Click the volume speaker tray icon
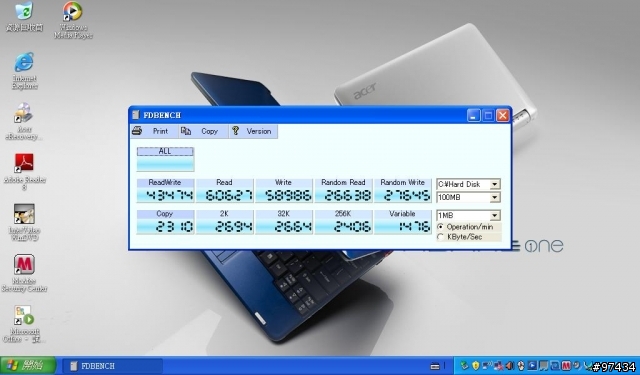 pyautogui.click(x=509, y=366)
